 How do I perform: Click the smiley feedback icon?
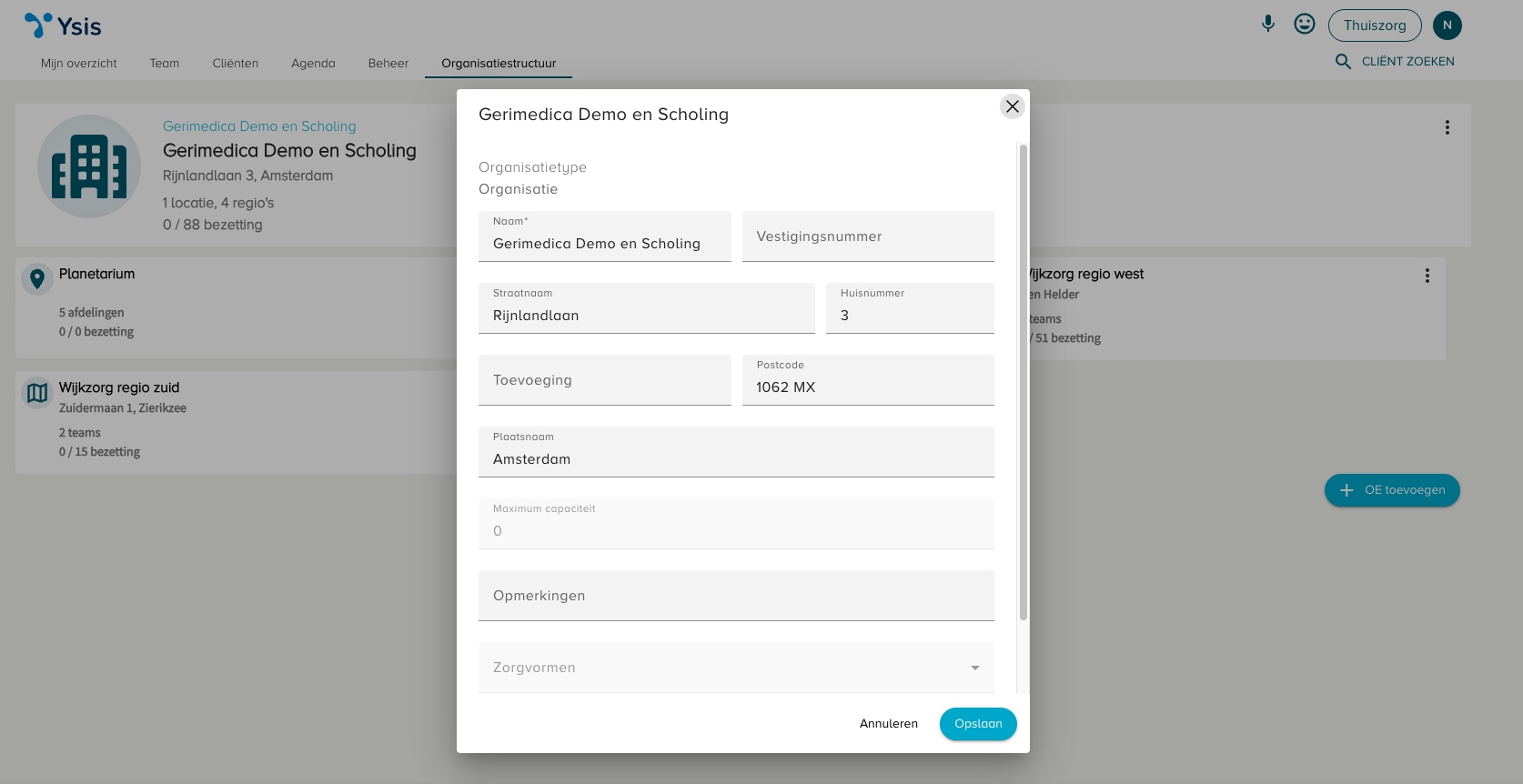coord(1304,25)
